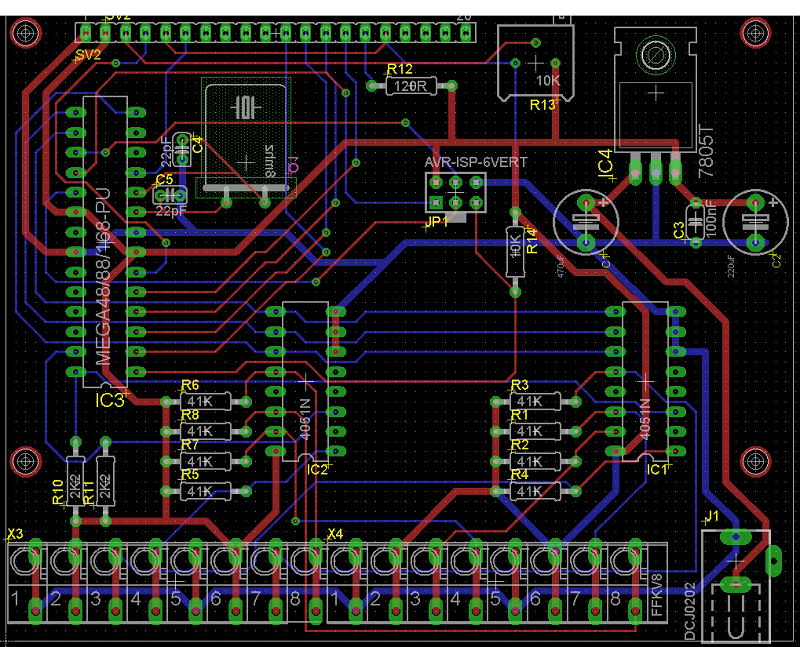Viewport: 800px width, 647px height.
Task: Click the 100nF value text
Action: 712,218
